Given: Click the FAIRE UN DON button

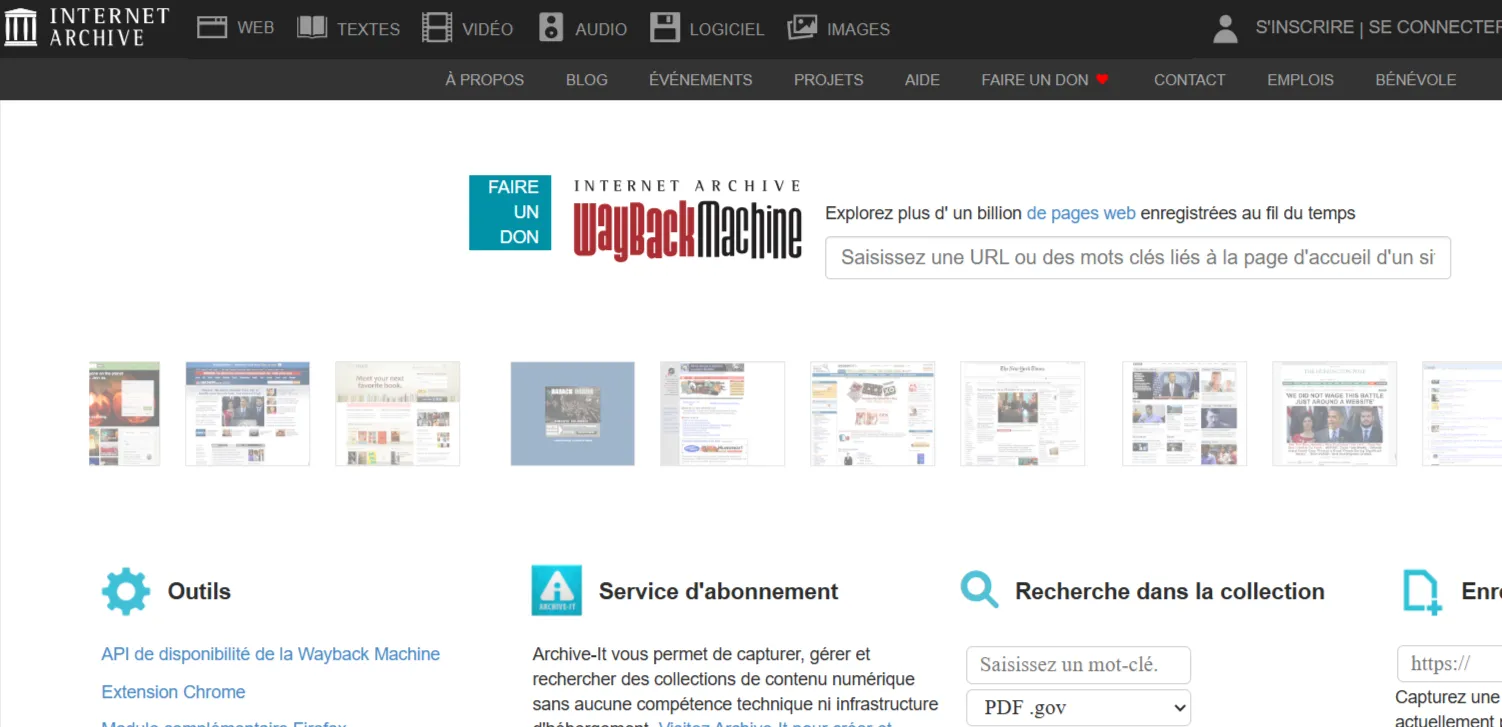Looking at the screenshot, I should click(510, 212).
